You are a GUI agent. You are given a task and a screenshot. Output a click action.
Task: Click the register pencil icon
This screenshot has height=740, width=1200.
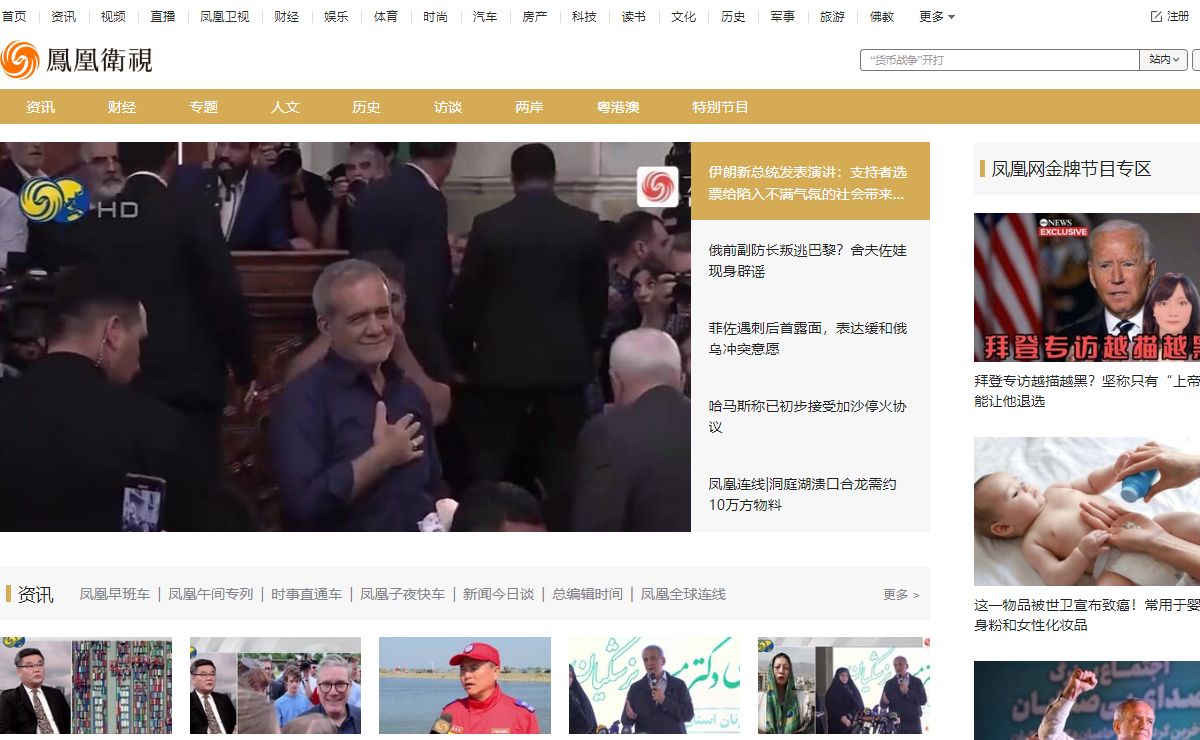coord(1156,16)
